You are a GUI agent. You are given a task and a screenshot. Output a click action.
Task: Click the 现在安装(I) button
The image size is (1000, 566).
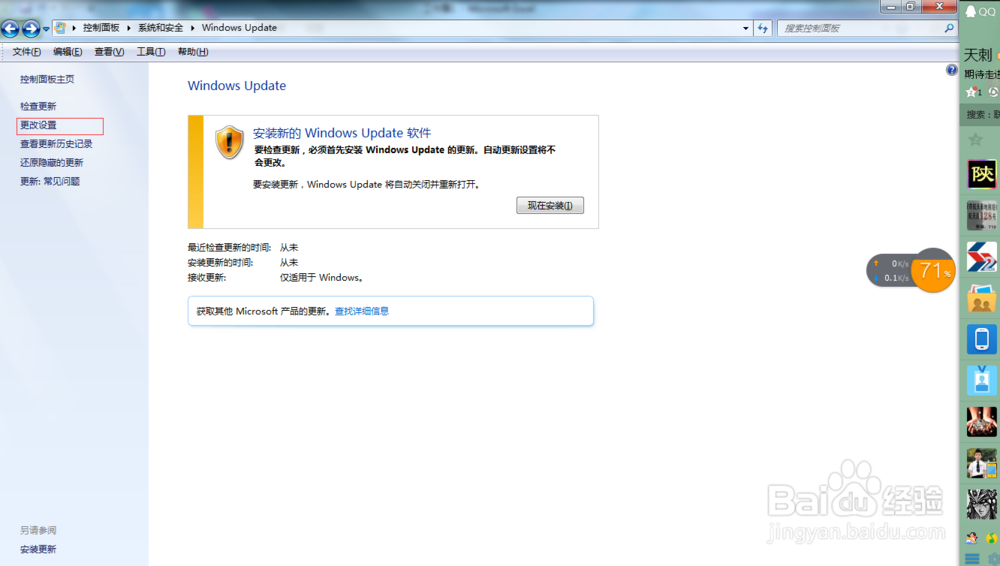point(550,205)
